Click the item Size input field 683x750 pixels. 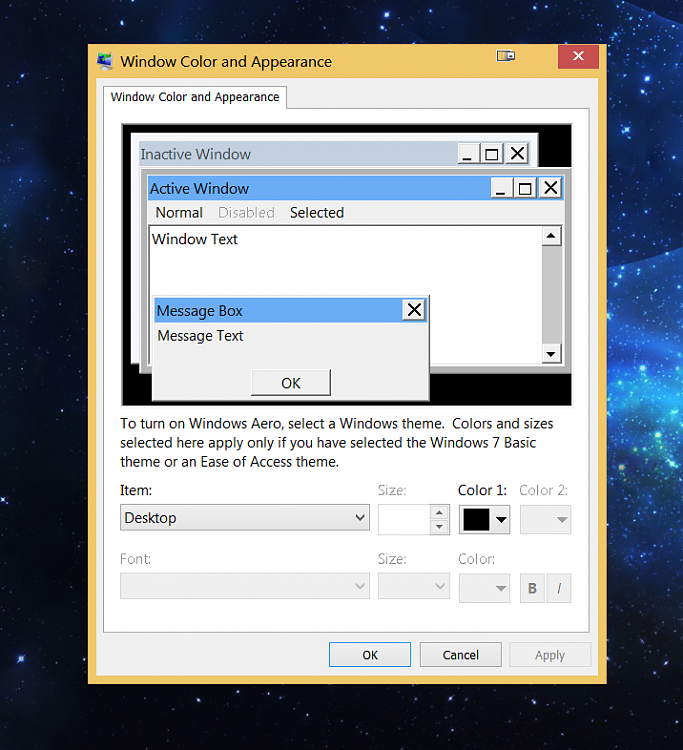tap(403, 519)
